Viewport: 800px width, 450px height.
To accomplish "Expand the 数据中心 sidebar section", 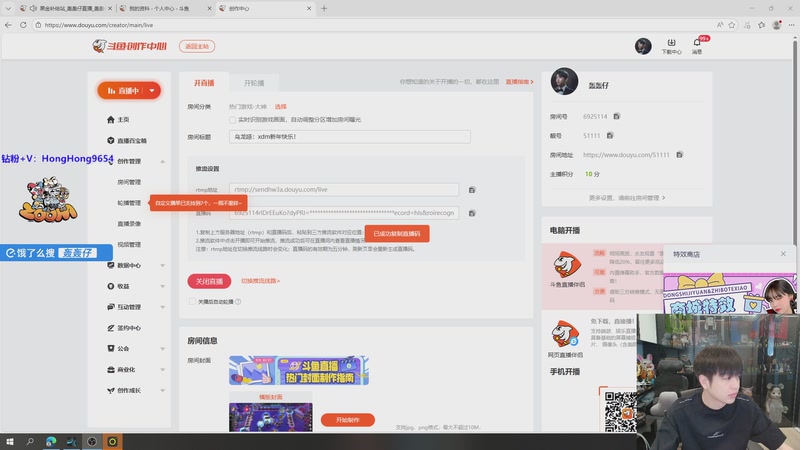I will pos(162,265).
